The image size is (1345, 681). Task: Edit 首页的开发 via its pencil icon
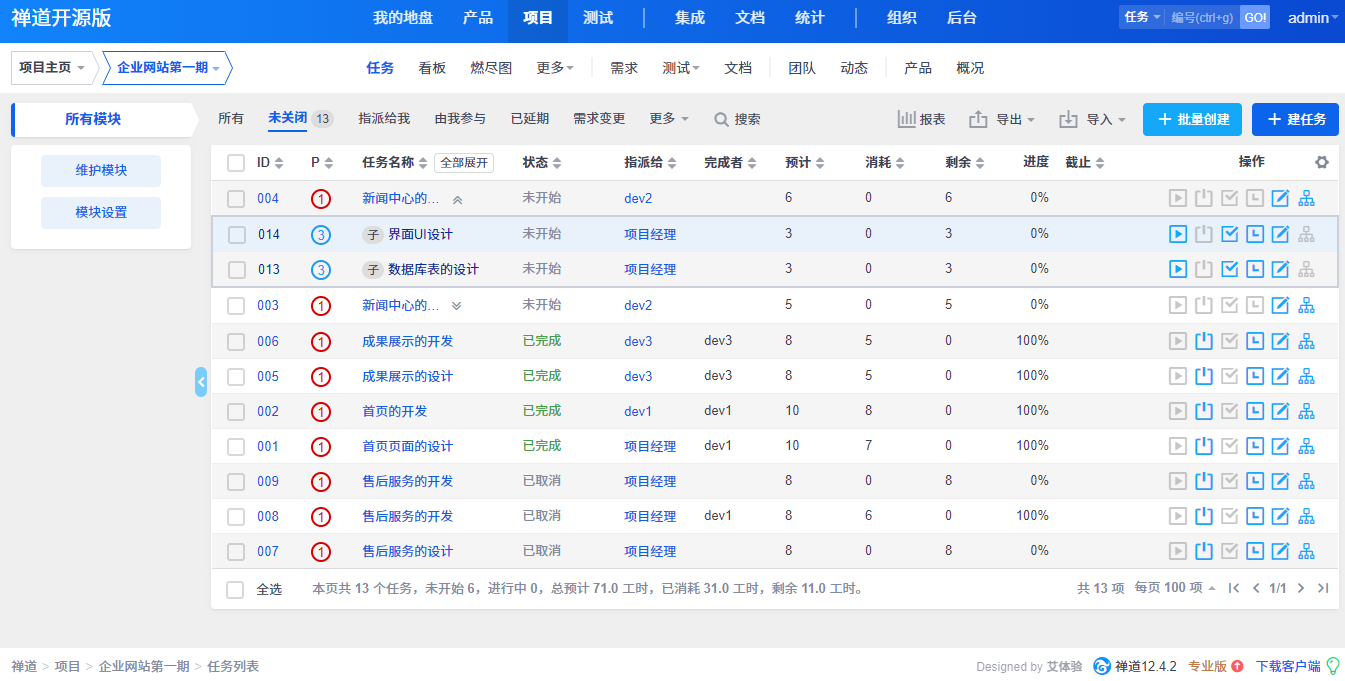(1280, 411)
